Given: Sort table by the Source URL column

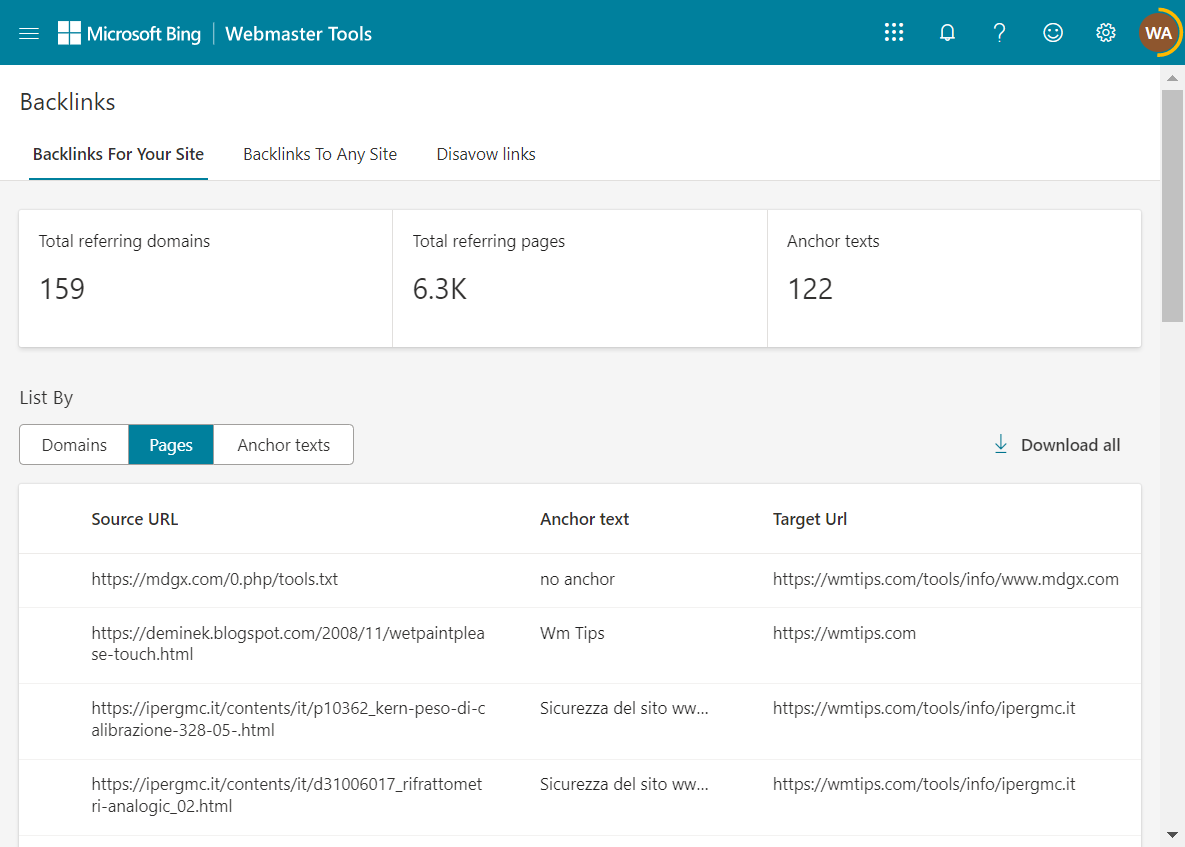Looking at the screenshot, I should (x=134, y=518).
